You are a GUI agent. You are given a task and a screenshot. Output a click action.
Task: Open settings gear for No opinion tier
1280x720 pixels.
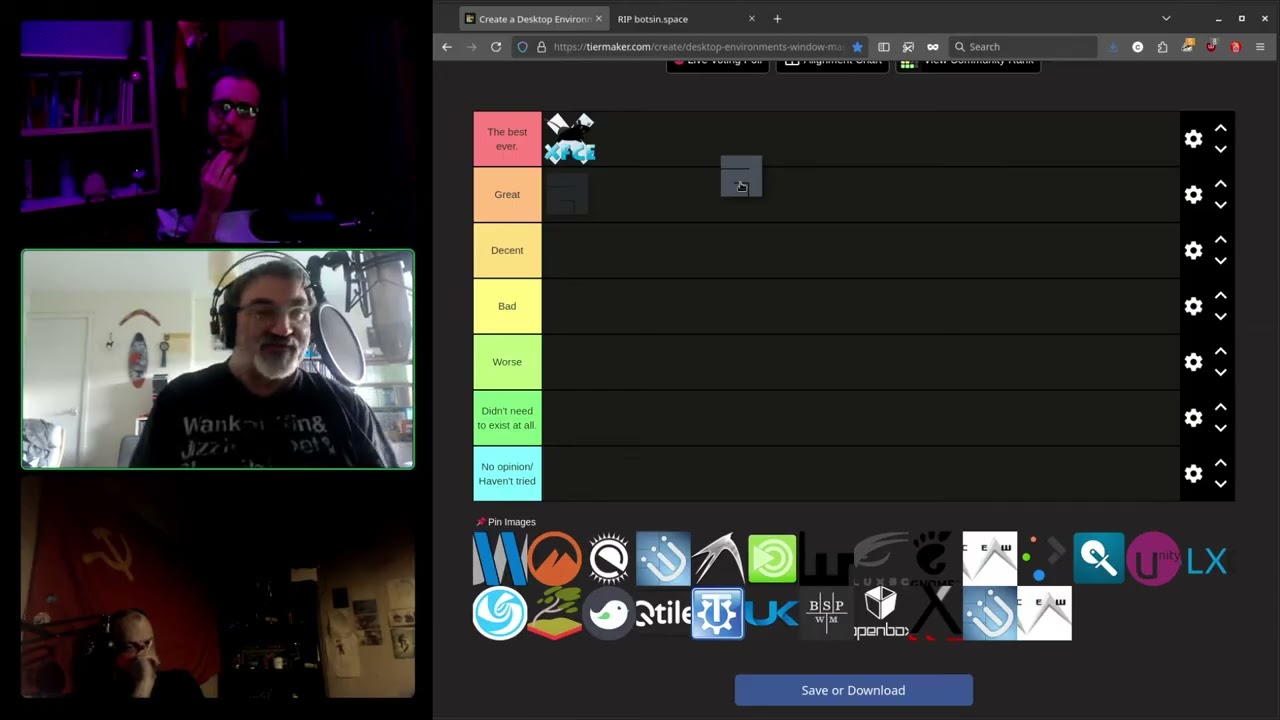click(1193, 473)
